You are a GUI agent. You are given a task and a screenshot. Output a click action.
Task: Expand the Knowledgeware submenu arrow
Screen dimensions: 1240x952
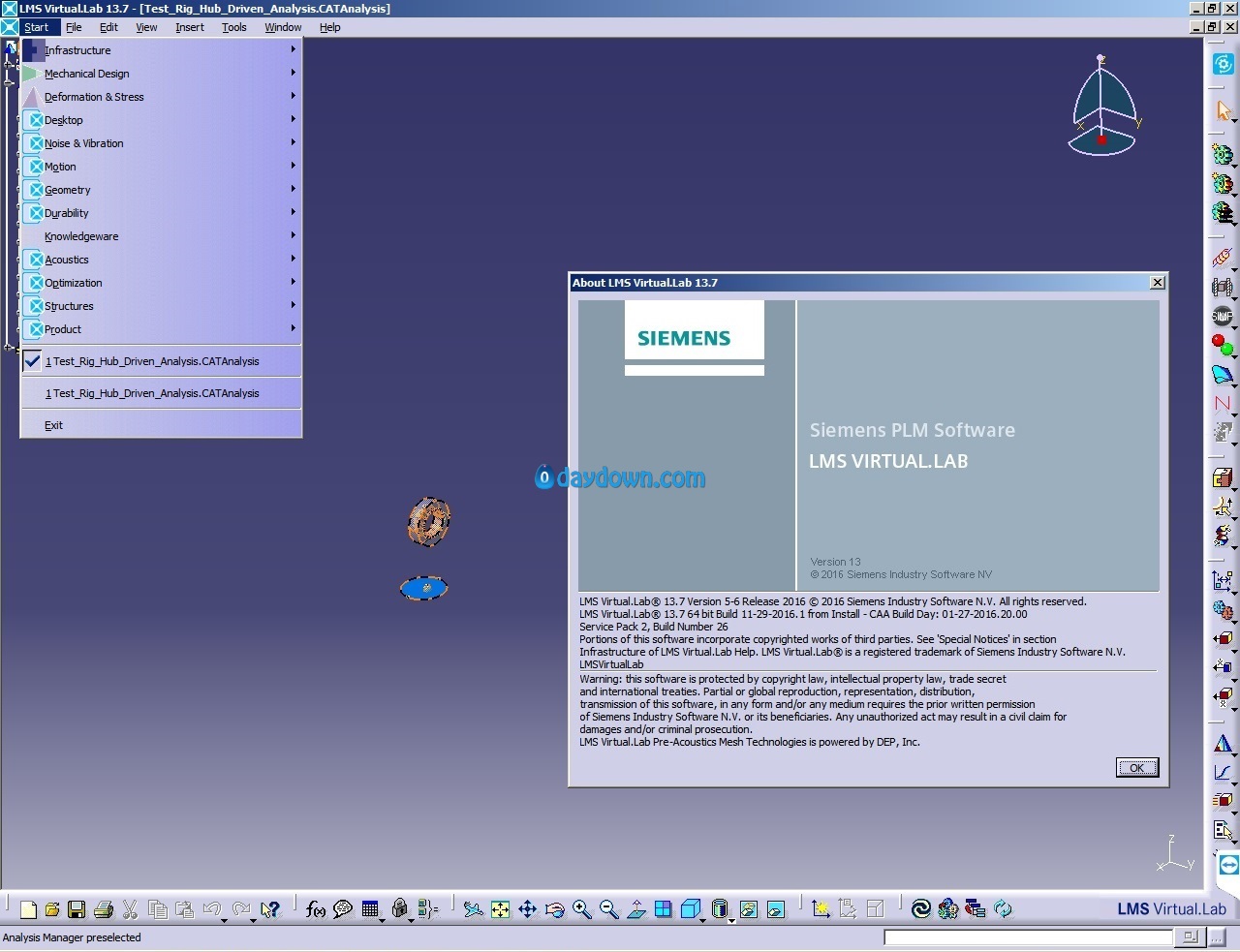pos(293,234)
